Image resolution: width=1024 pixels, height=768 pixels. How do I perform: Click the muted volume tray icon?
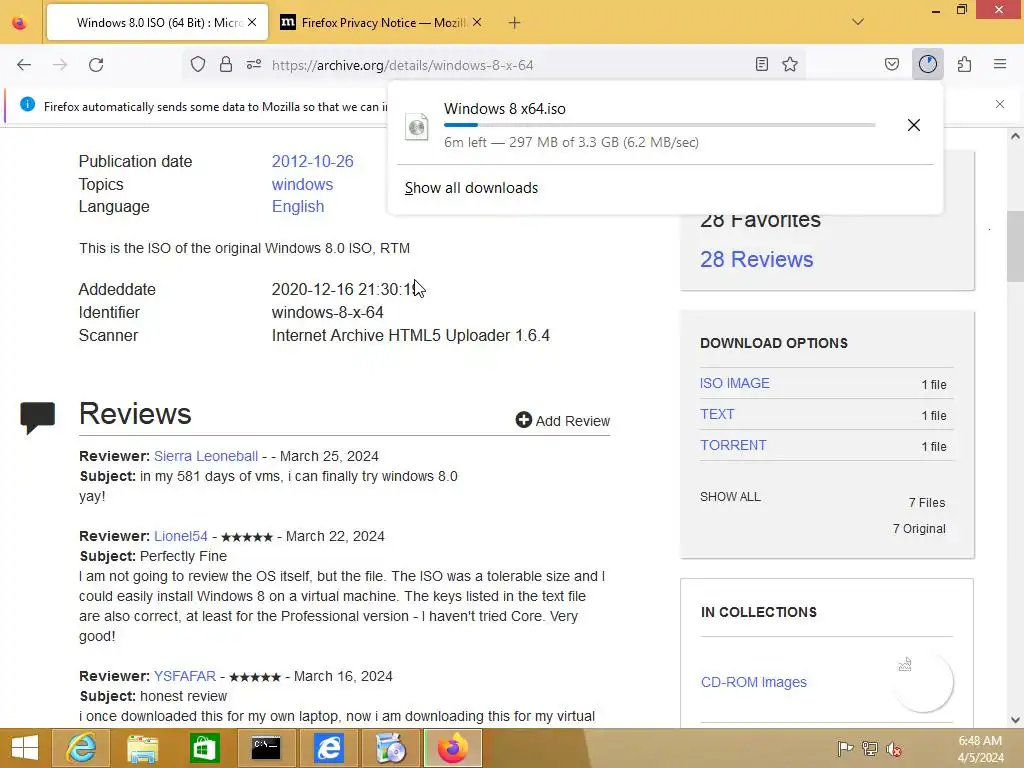coord(894,749)
